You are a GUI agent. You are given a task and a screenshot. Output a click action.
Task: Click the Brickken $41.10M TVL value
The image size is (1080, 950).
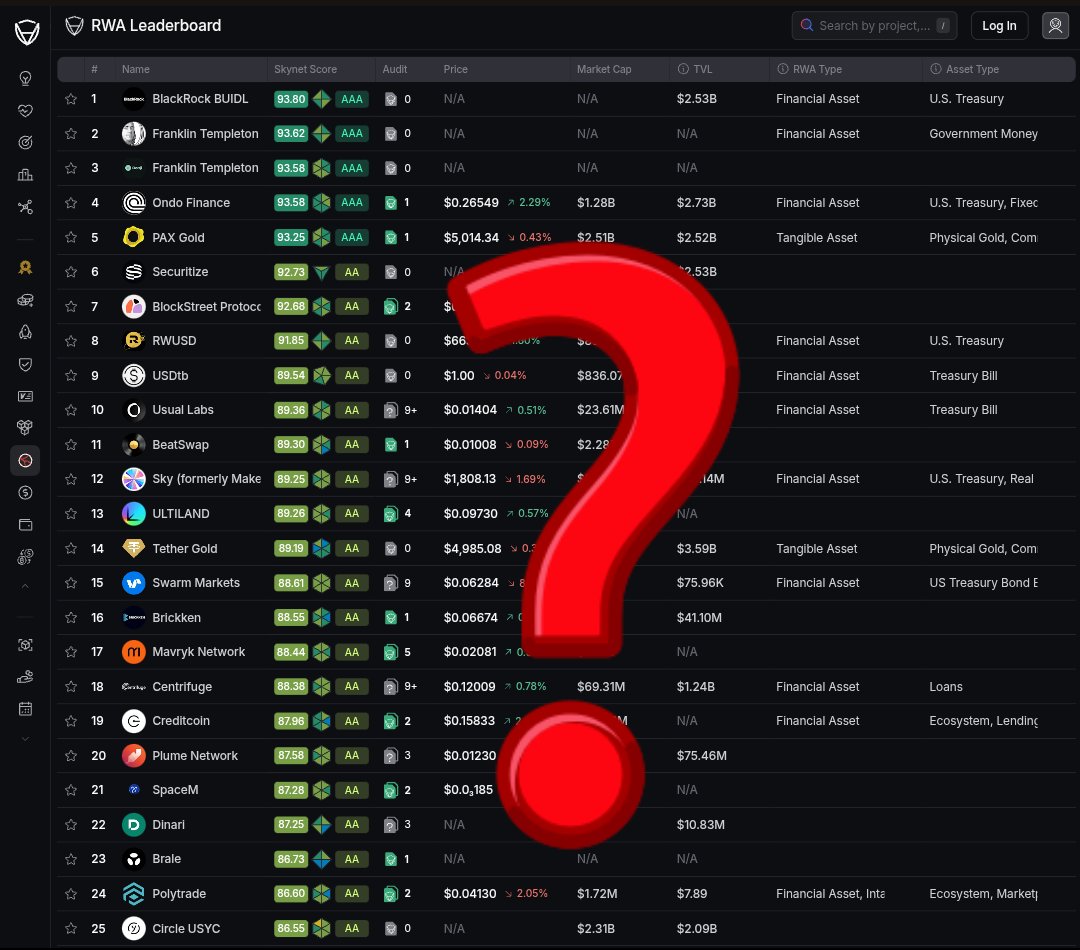click(x=699, y=617)
